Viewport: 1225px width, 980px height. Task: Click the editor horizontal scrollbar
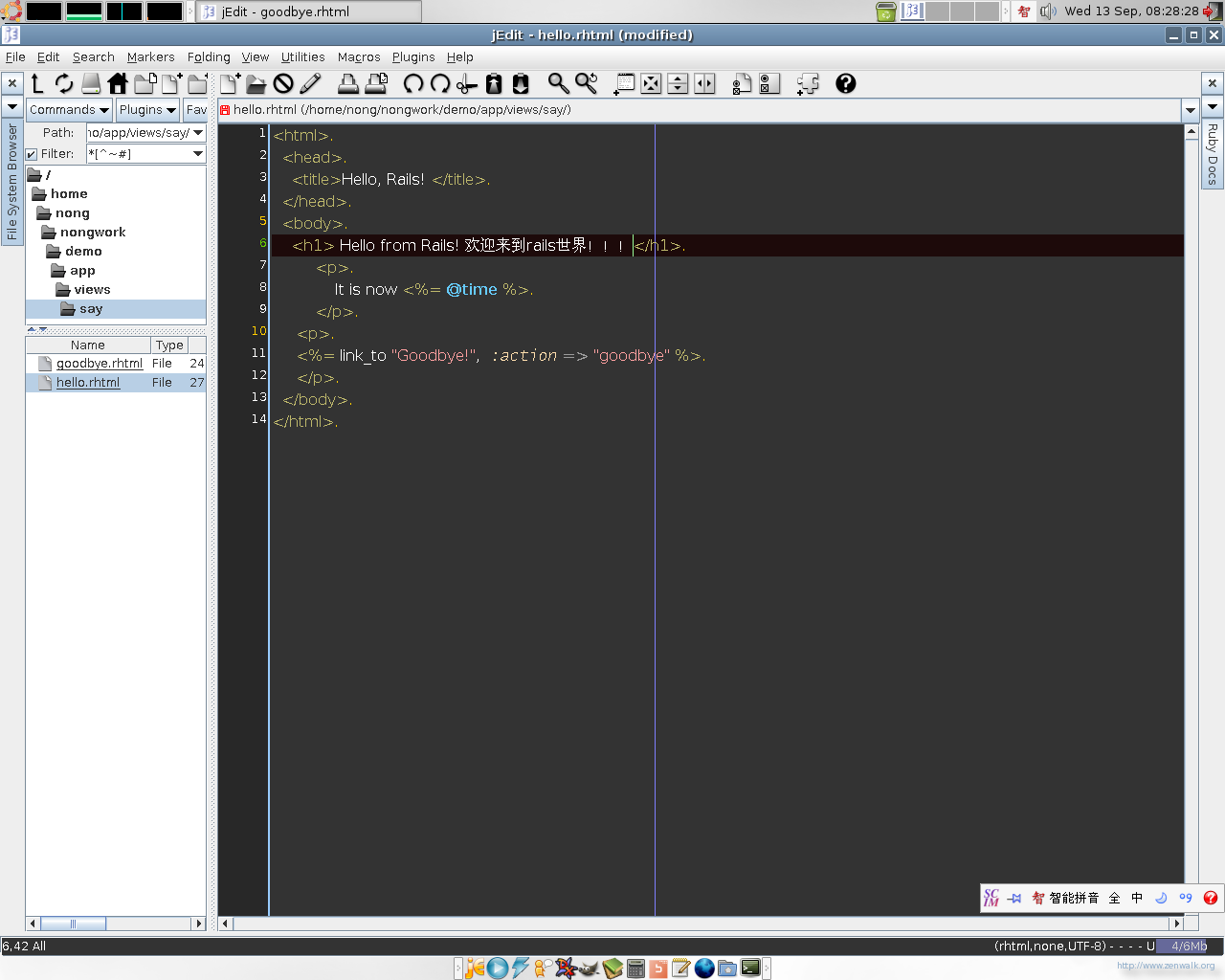pyautogui.click(x=702, y=924)
